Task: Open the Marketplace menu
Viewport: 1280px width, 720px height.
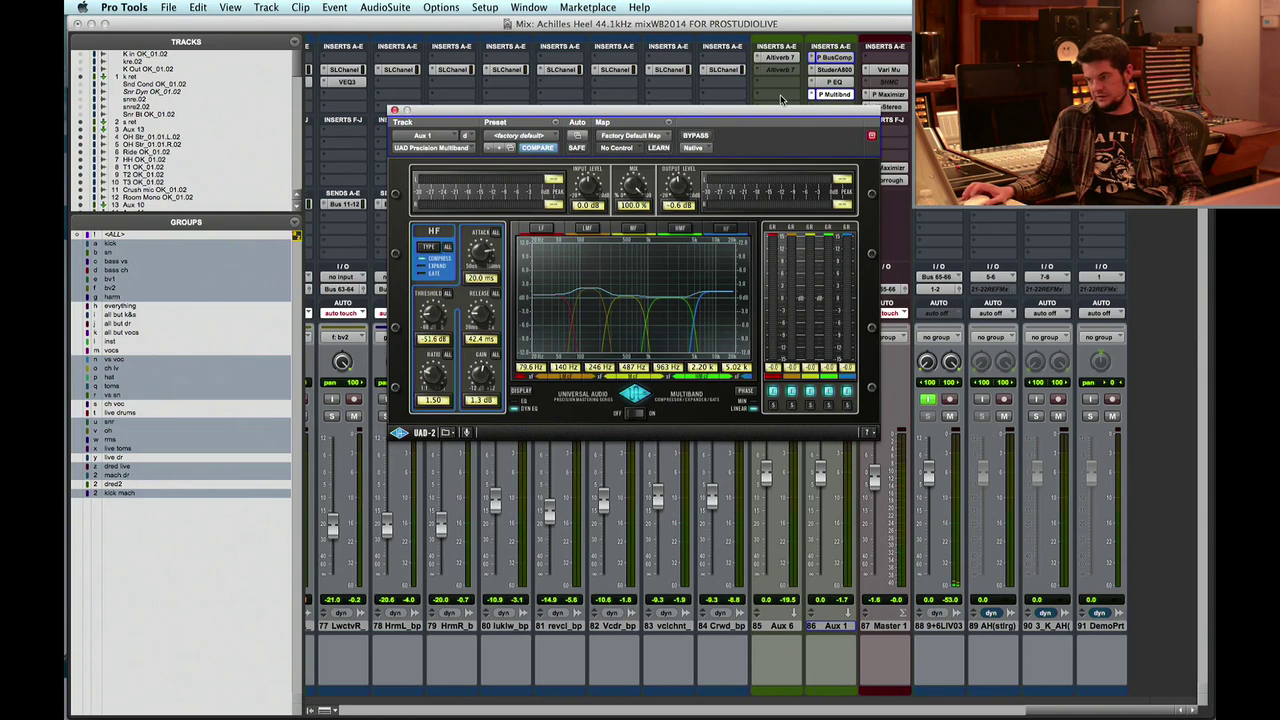Action: (588, 7)
